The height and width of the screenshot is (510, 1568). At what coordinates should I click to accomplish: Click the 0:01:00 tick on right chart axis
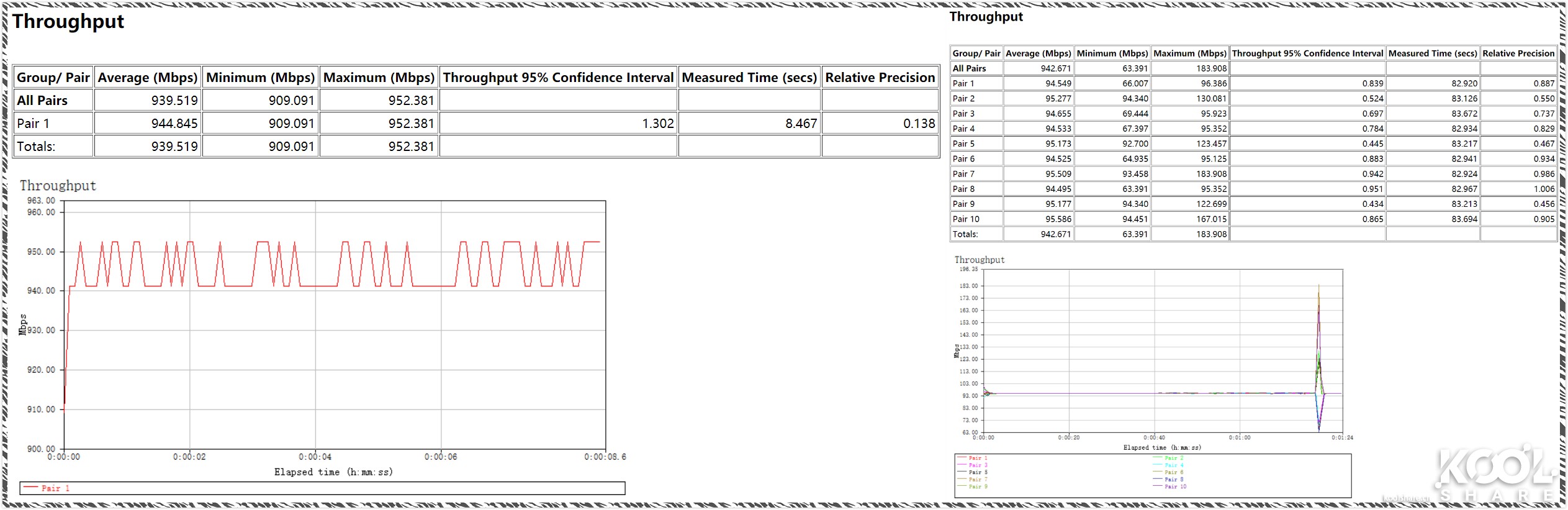point(1239,438)
